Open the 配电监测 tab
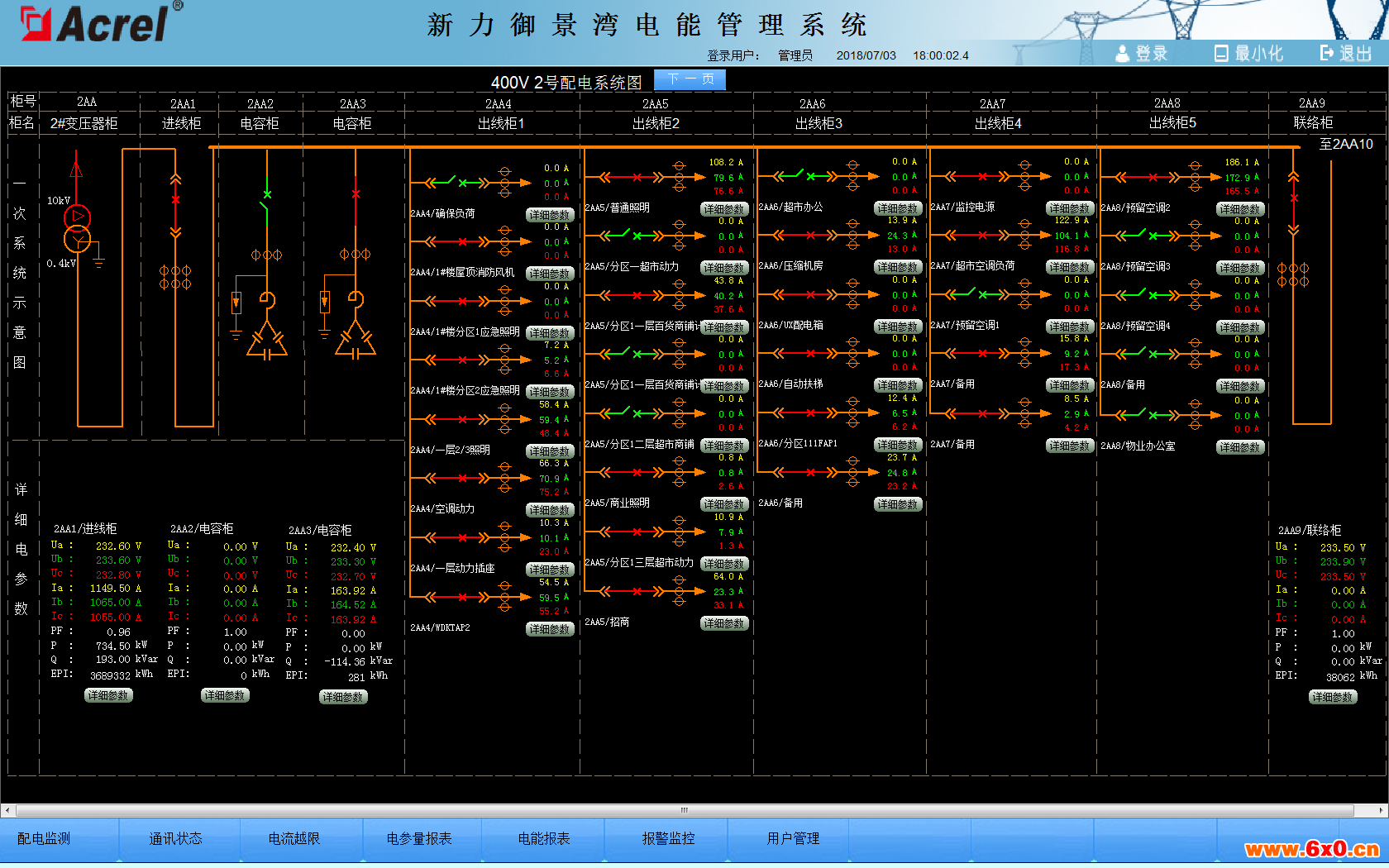The image size is (1389, 868). pos(44,838)
